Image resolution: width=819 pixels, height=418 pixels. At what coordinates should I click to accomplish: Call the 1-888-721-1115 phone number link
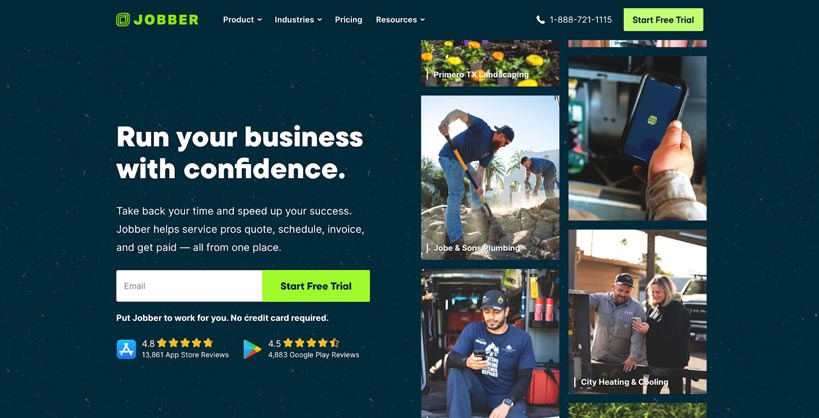[x=581, y=20]
